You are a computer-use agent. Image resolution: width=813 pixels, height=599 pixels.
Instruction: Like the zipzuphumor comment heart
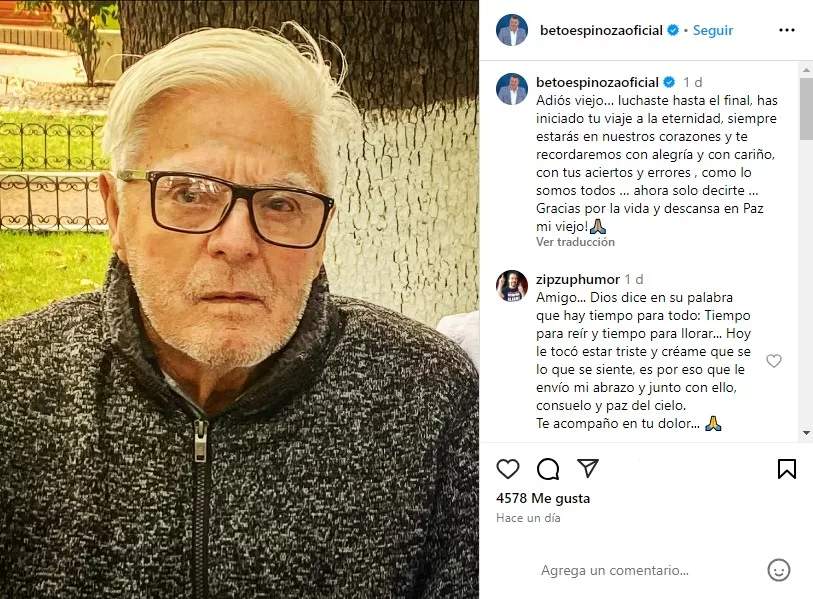(774, 360)
